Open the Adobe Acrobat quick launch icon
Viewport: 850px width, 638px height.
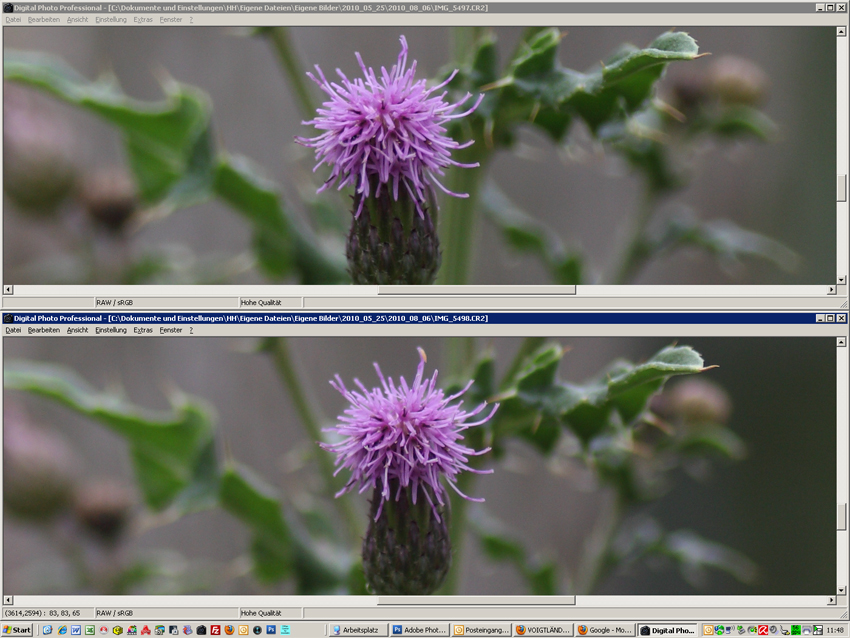(x=146, y=630)
